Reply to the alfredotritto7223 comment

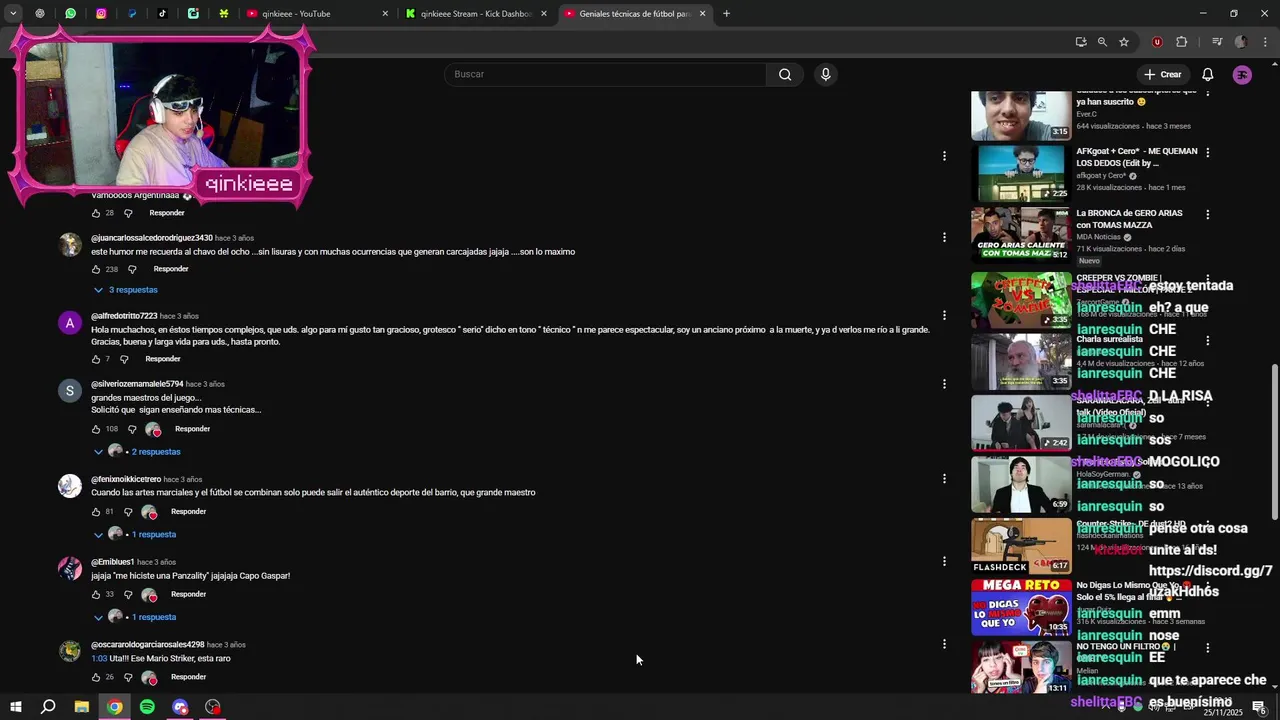click(x=163, y=359)
